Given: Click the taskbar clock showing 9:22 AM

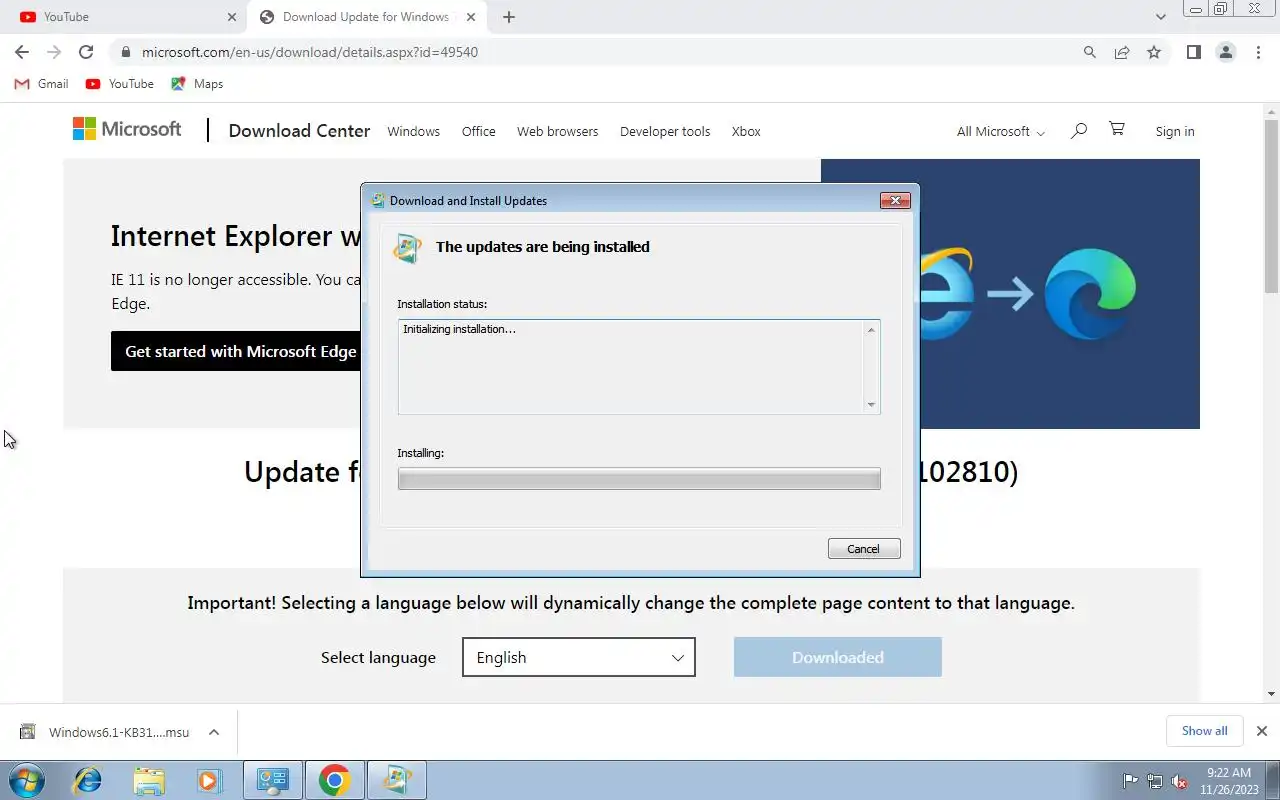Looking at the screenshot, I should coord(1229,780).
